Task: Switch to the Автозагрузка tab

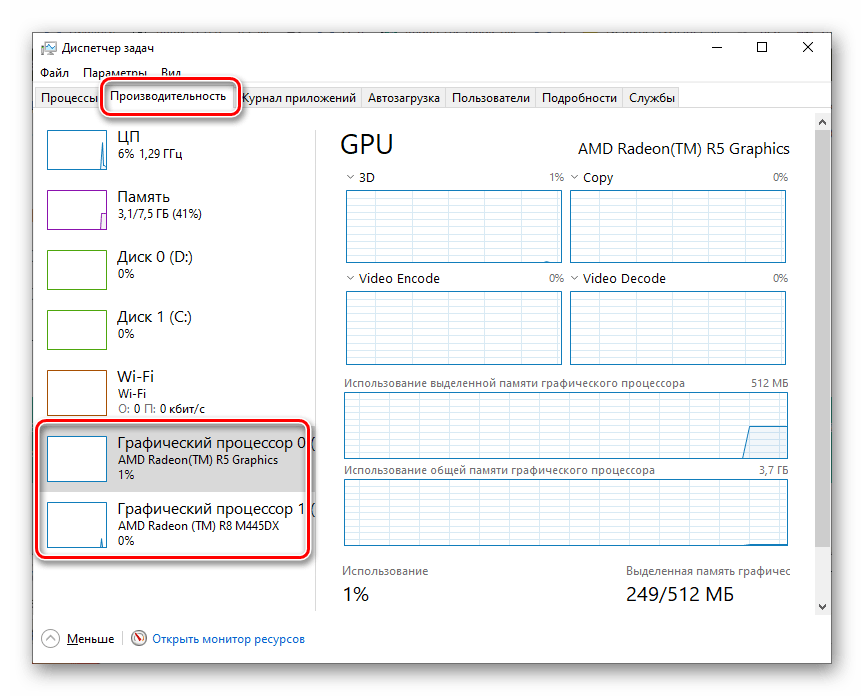Action: point(403,98)
